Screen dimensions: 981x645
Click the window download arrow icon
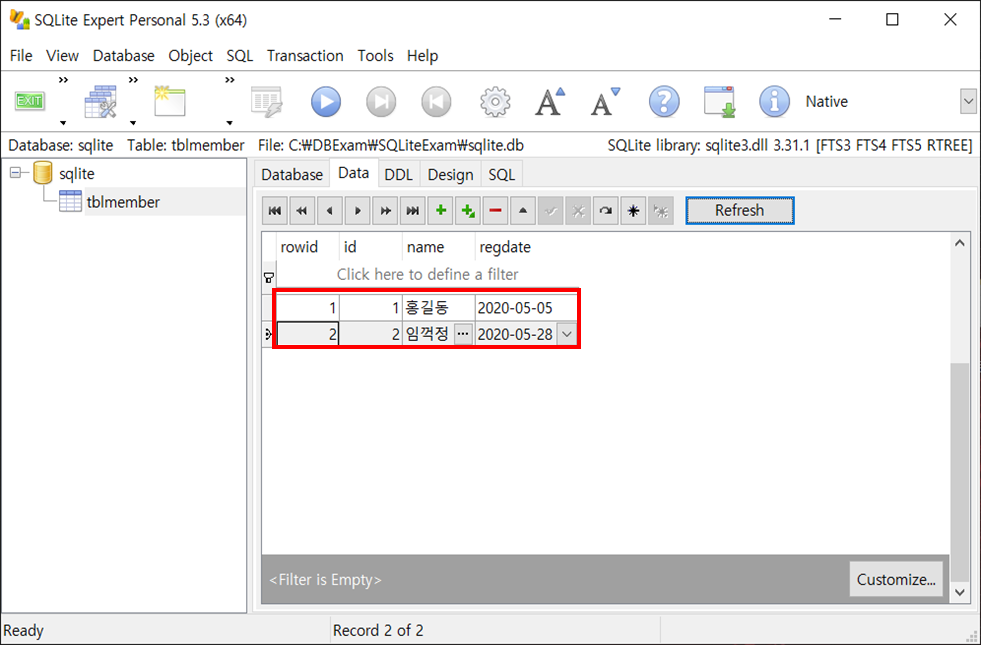click(x=719, y=101)
